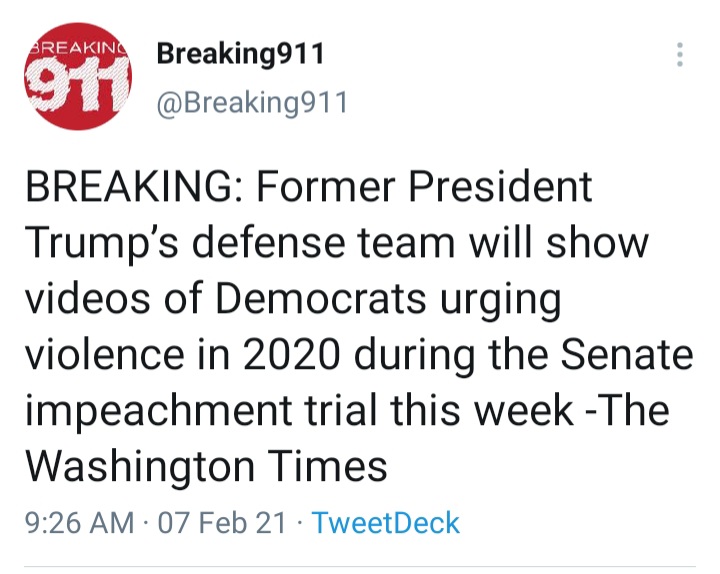Open the Breaking911 red circular profile avatar

(78, 76)
